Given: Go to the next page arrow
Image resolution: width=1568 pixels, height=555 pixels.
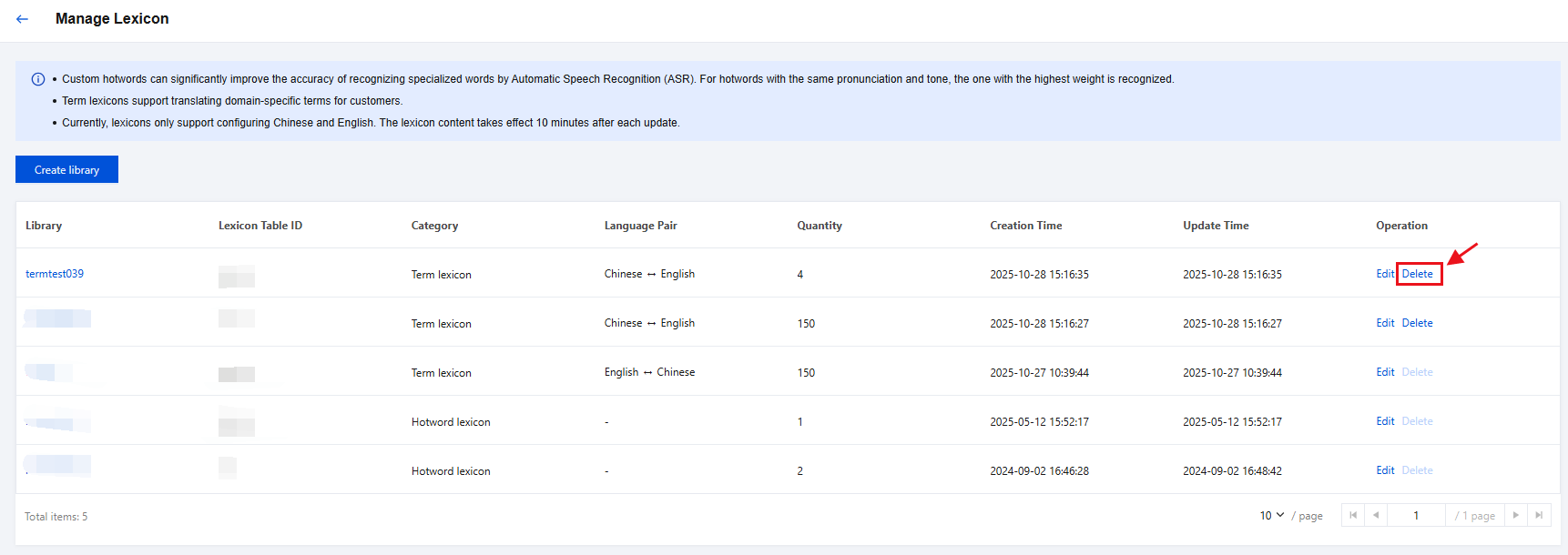Looking at the screenshot, I should [1515, 515].
